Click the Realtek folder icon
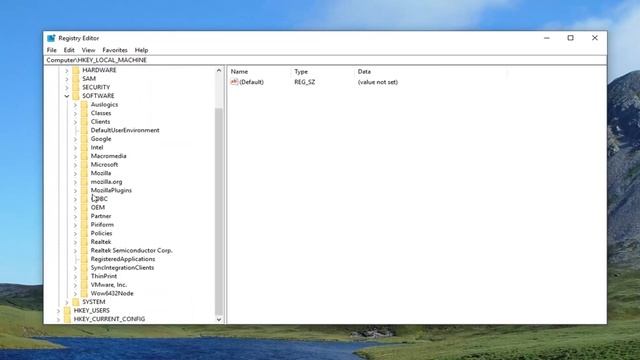 pyautogui.click(x=84, y=242)
